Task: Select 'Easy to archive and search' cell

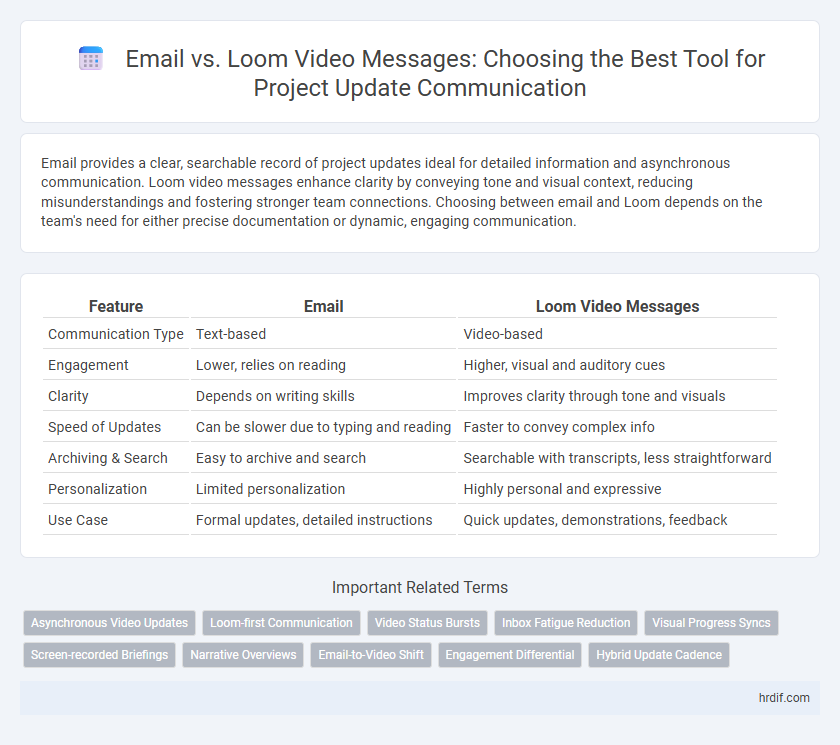Action: (324, 458)
